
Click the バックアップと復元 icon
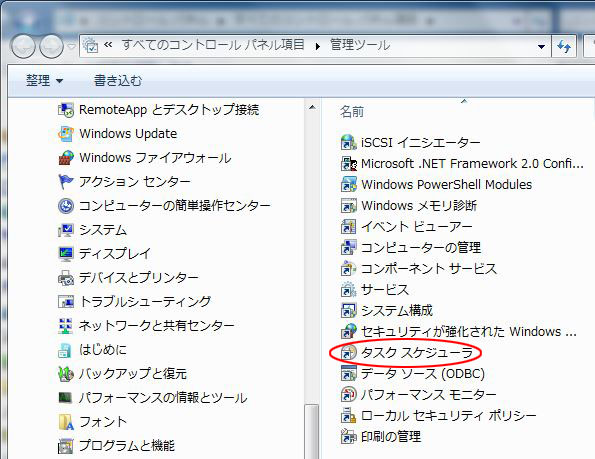point(66,374)
